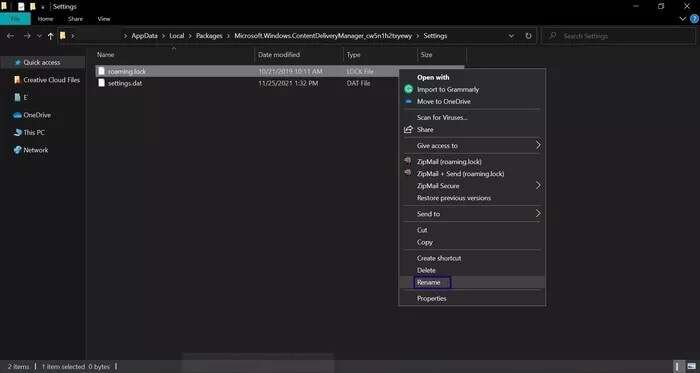Open the Share ribbon tab
This screenshot has width=700, height=373.
tap(75, 19)
